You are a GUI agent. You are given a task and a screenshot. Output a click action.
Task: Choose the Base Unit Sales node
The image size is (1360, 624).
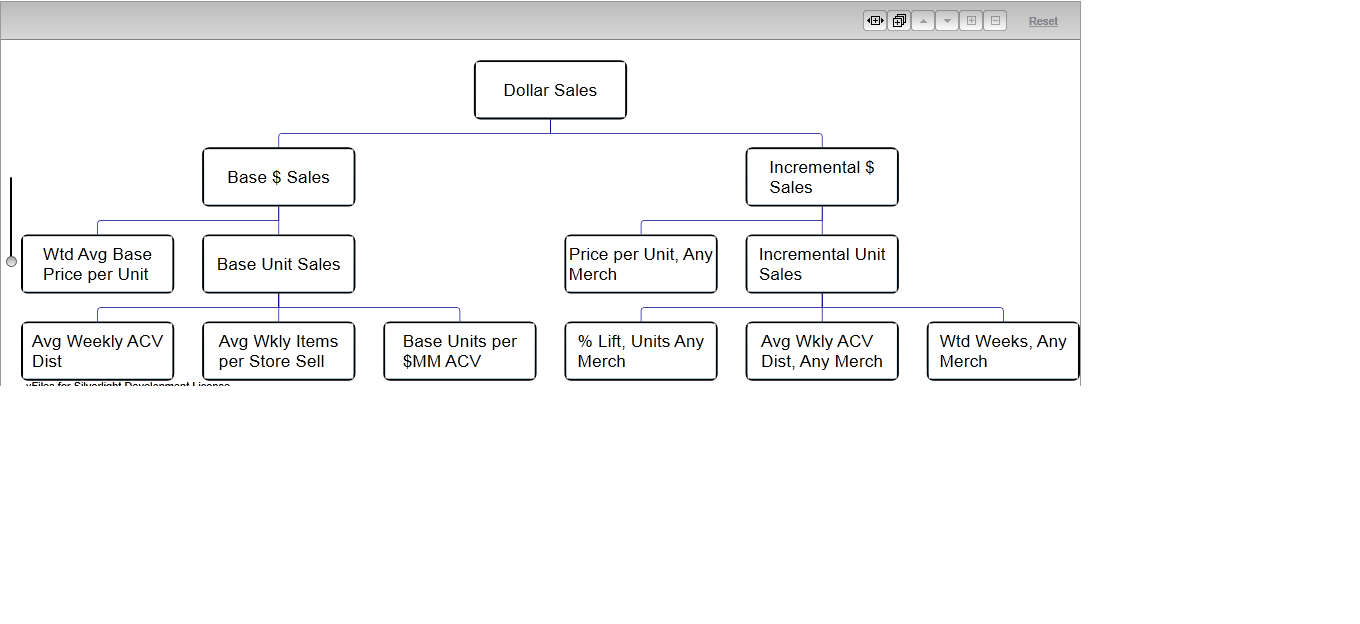(x=278, y=264)
